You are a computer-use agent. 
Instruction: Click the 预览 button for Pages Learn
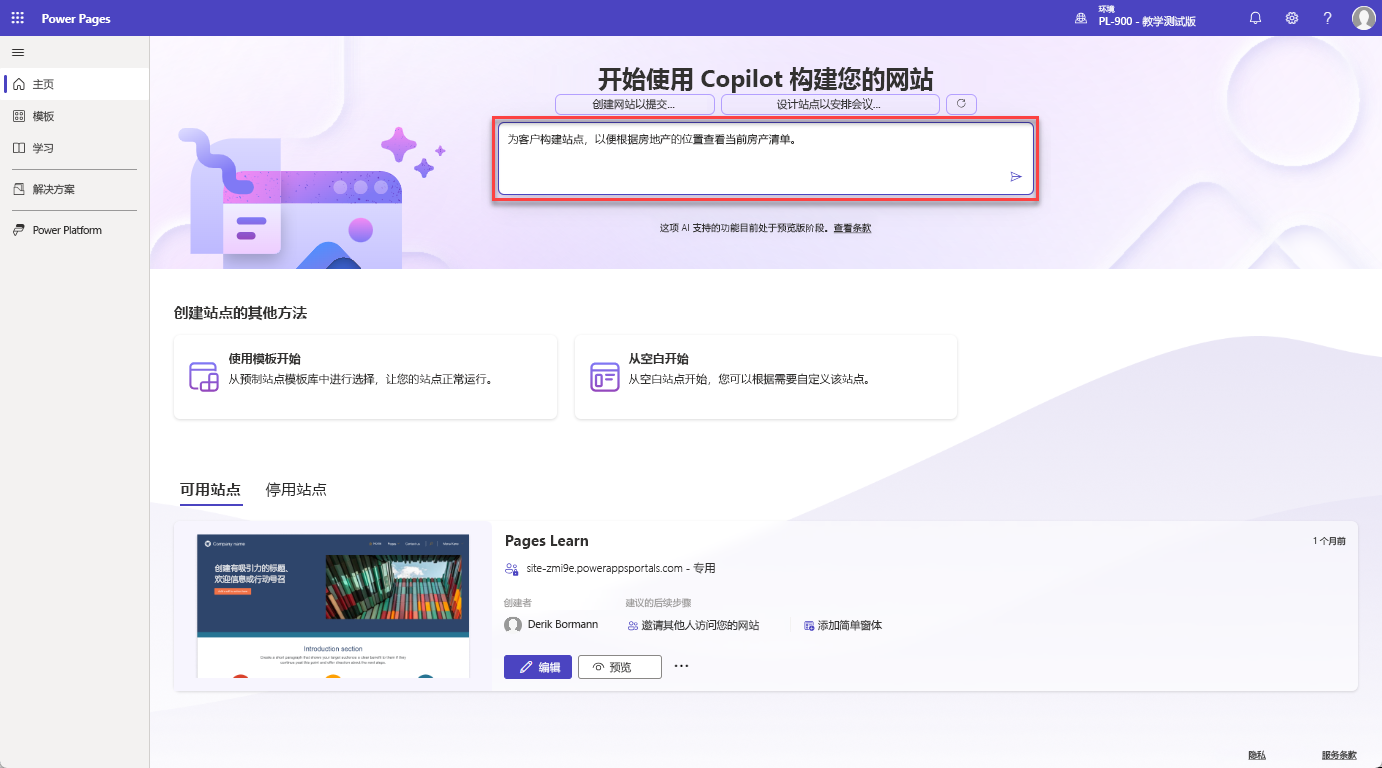tap(620, 667)
